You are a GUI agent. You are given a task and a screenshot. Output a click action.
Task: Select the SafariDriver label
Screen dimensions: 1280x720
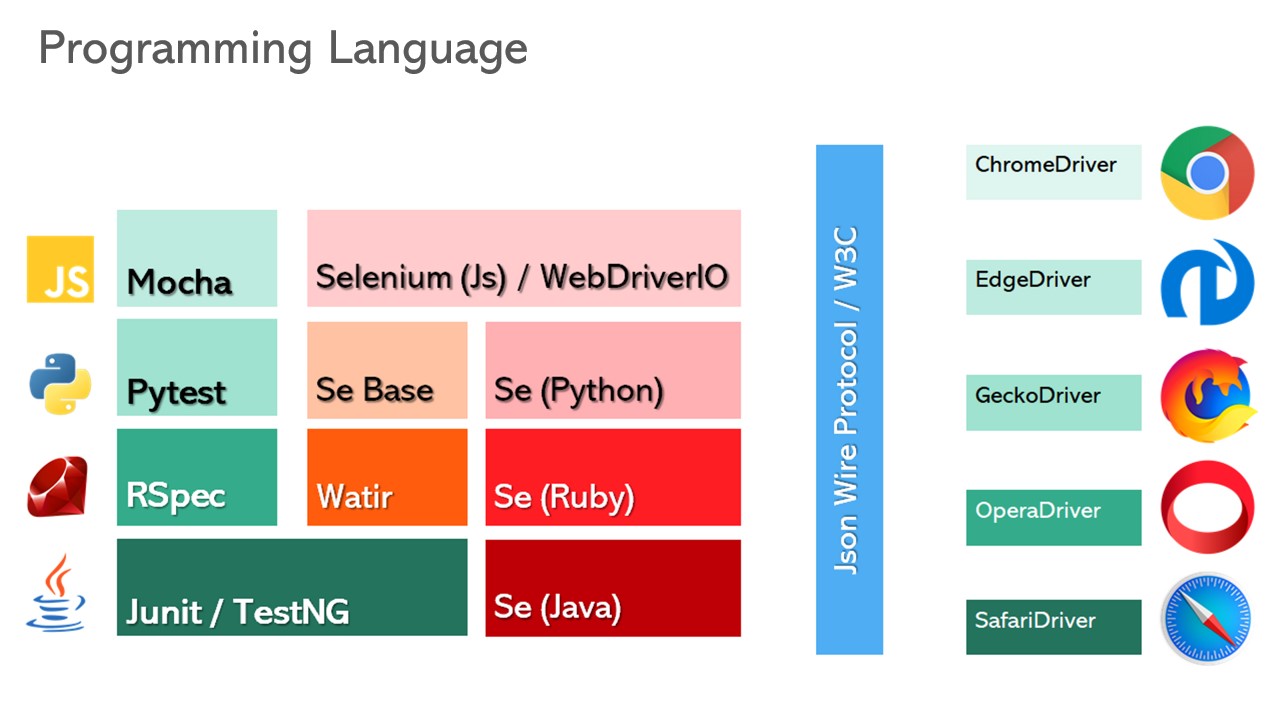[1053, 627]
